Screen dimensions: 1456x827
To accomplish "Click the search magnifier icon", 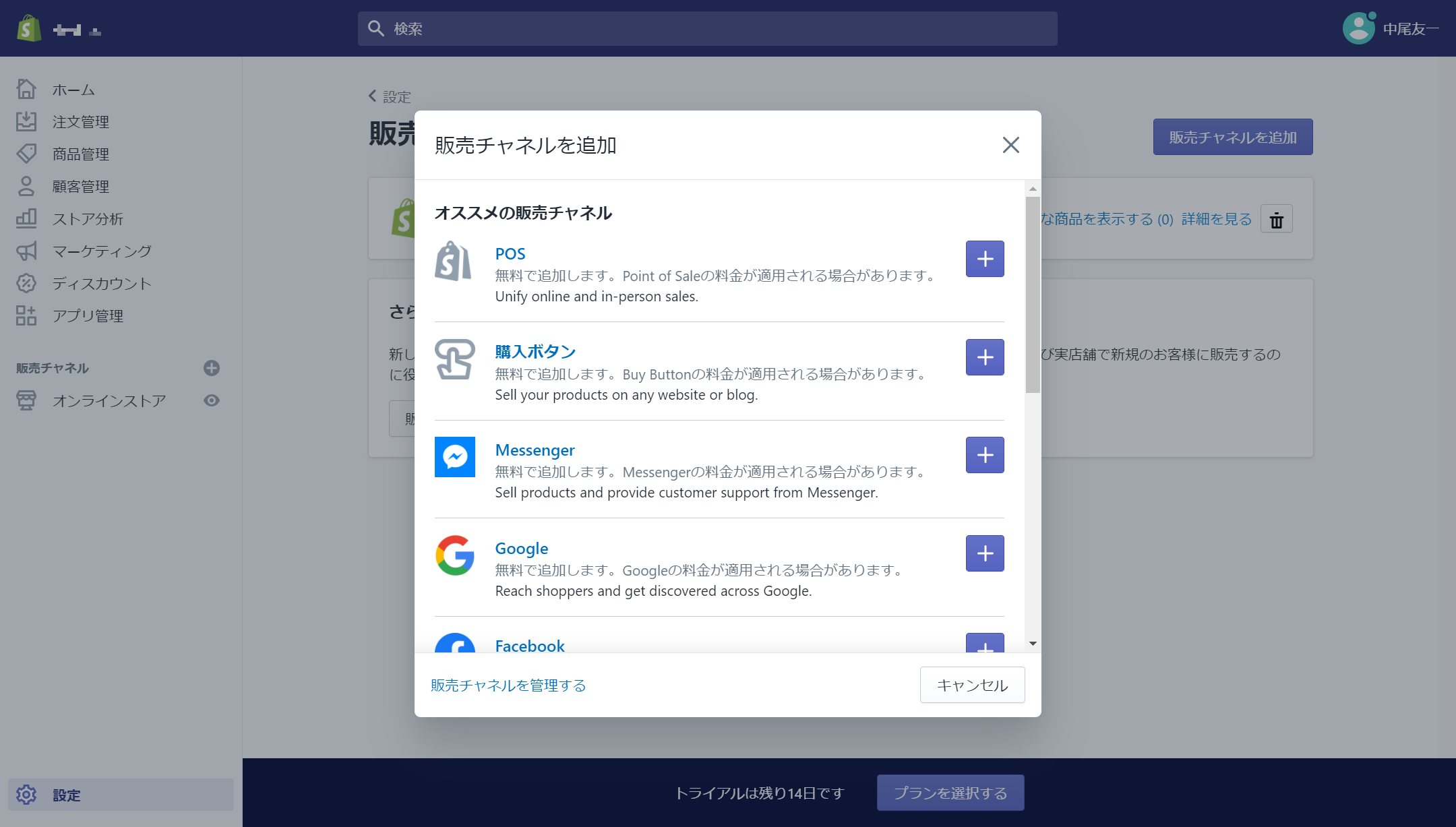I will (375, 28).
